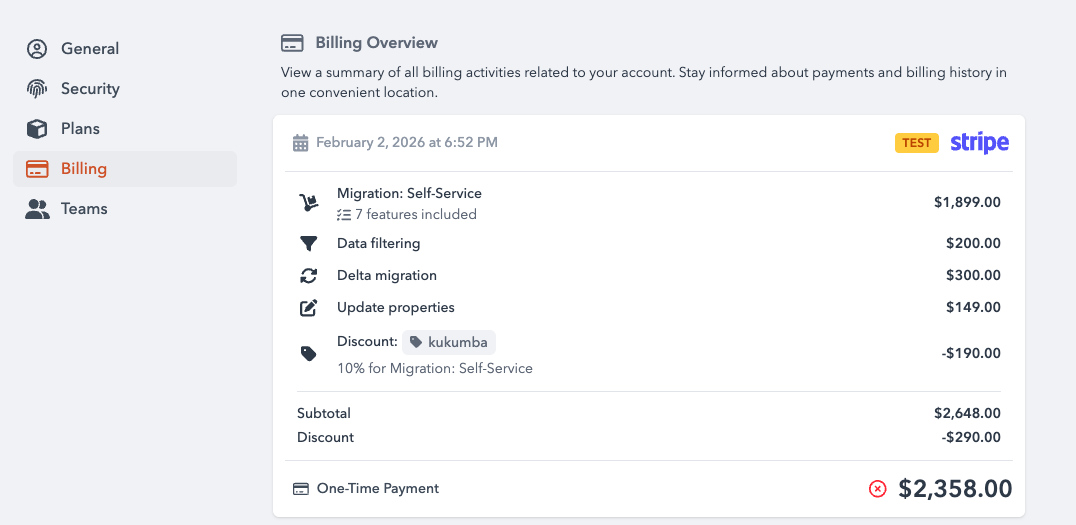Screen dimensions: 1076x525
Task: Open the General settings tab
Action: pyautogui.click(x=89, y=49)
